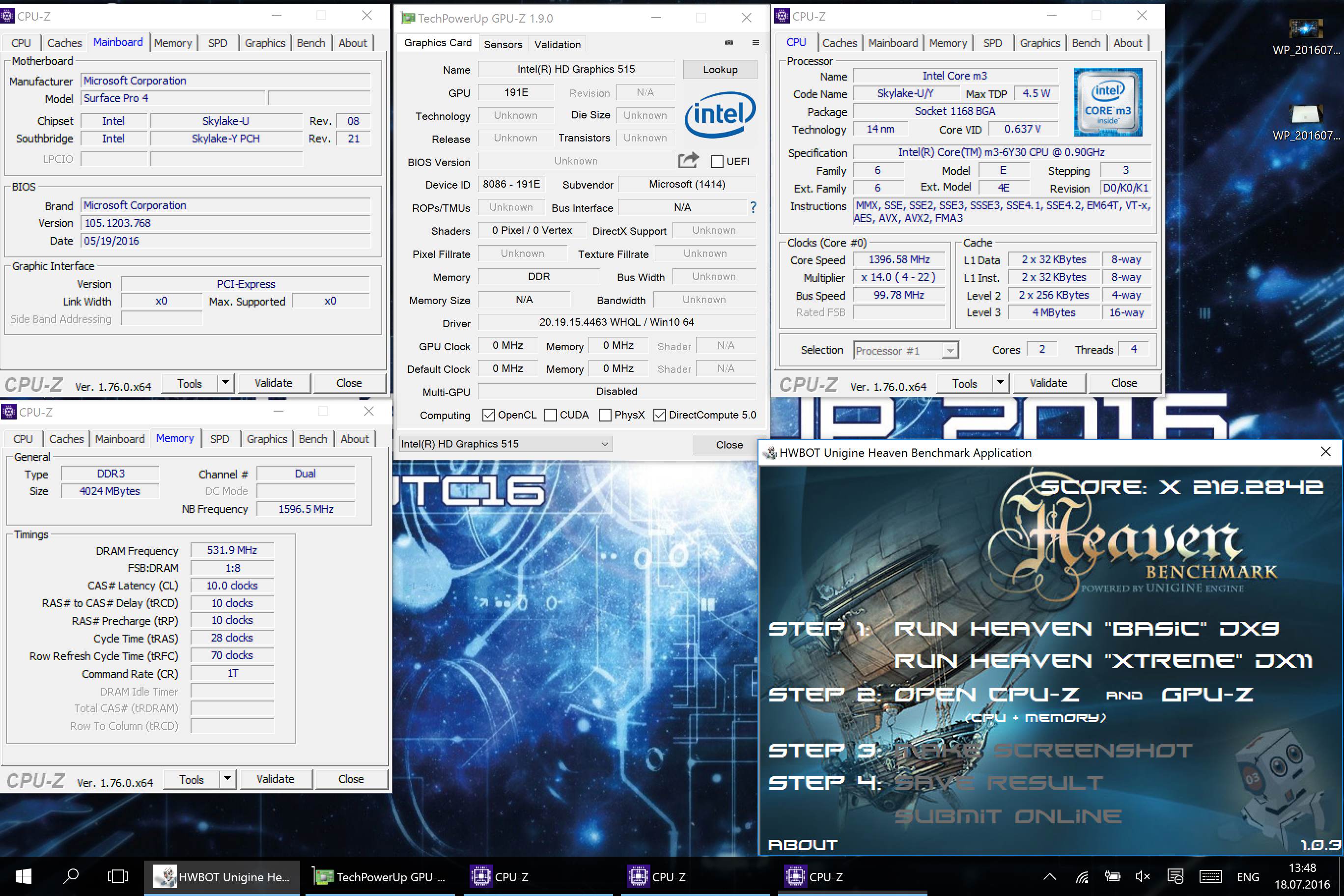Check the battery tray icon

[x=1112, y=876]
